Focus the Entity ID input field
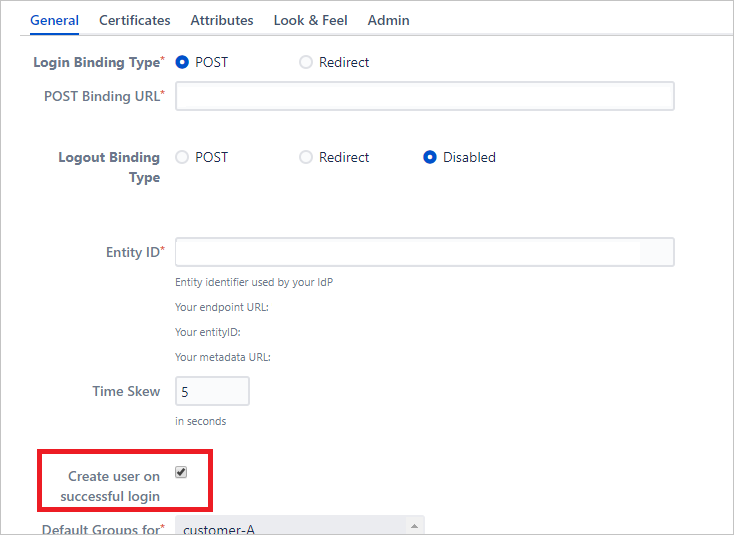The height and width of the screenshot is (535, 734). tap(425, 252)
